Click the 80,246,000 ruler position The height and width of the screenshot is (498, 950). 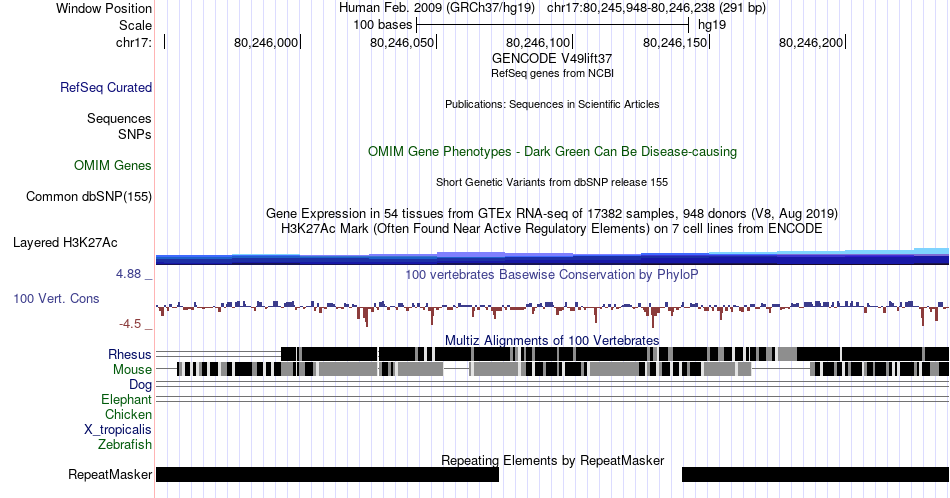pos(266,42)
